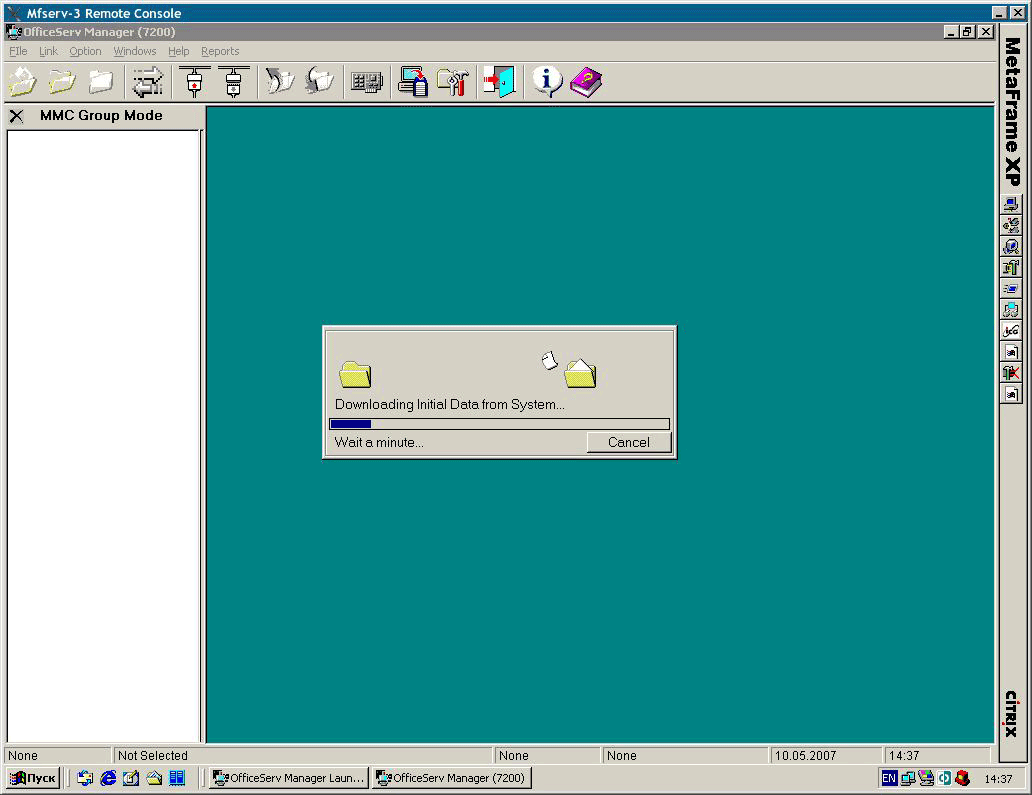Click the folder with left-curving arrow icon

319,82
